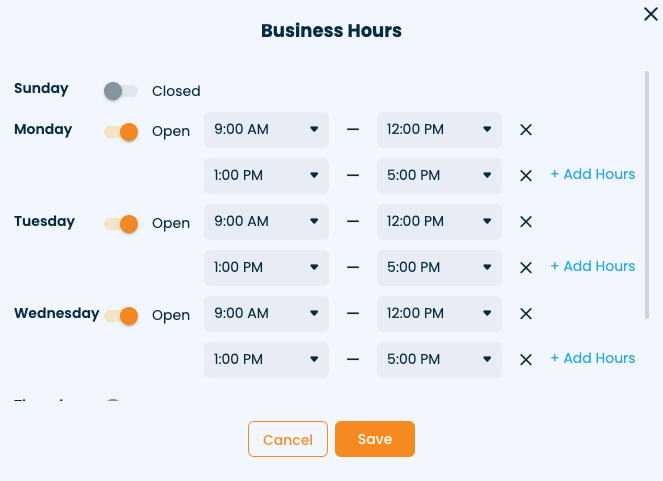
Task: Remove Monday's 9:00 AM to 12:00 PM slot
Action: pos(526,130)
